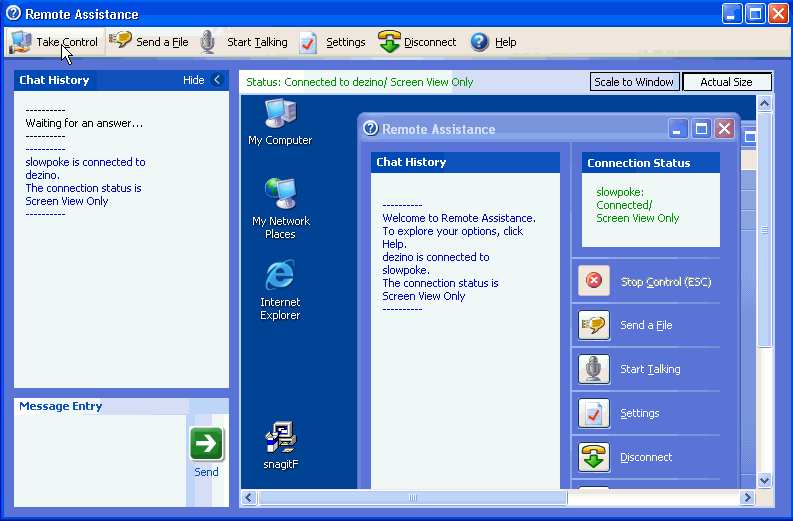This screenshot has width=793, height=521.
Task: Click the inner window's Chat History header
Action: pyautogui.click(x=465, y=162)
